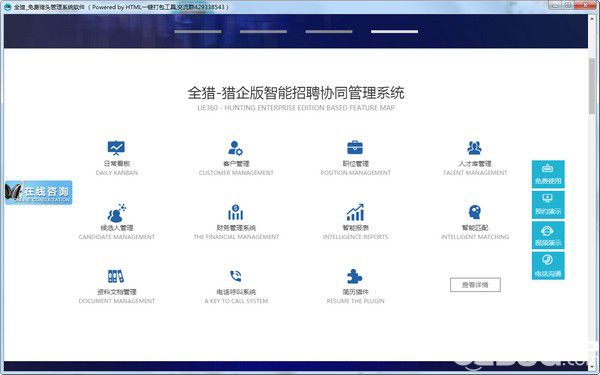Click the 视频演示 video demo sidebar button
The image size is (600, 375).
coord(548,235)
